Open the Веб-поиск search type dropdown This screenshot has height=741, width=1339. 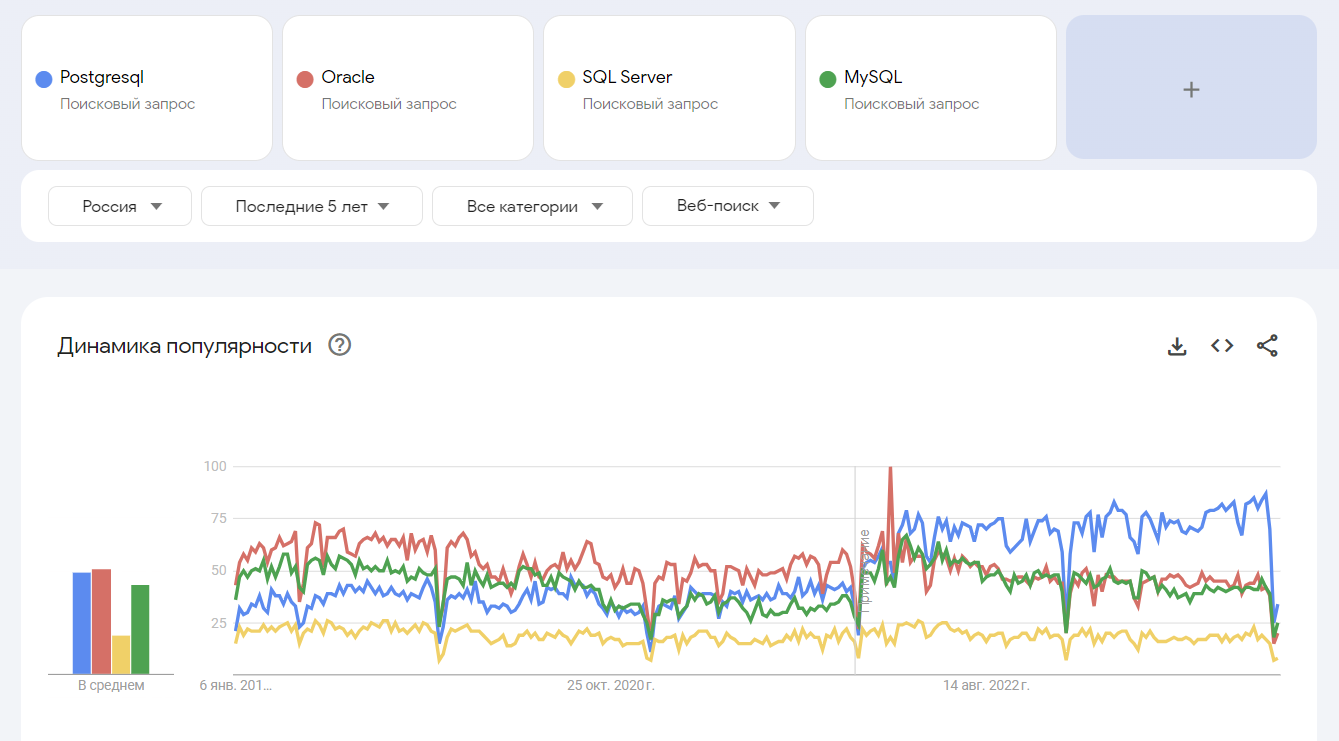click(x=727, y=206)
